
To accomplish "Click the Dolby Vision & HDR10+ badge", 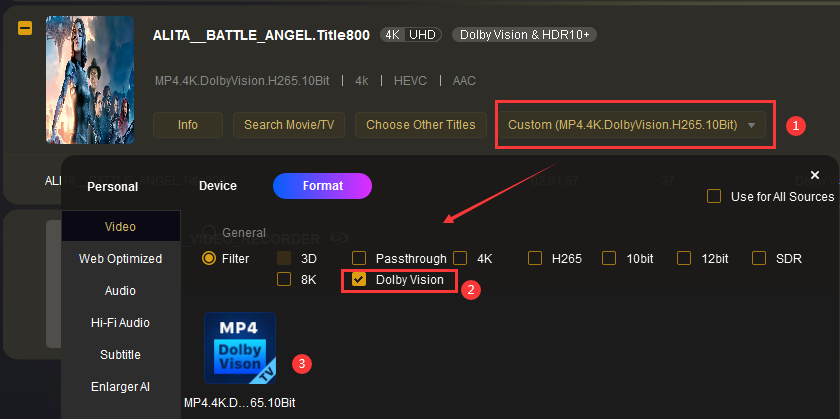I will tap(525, 35).
